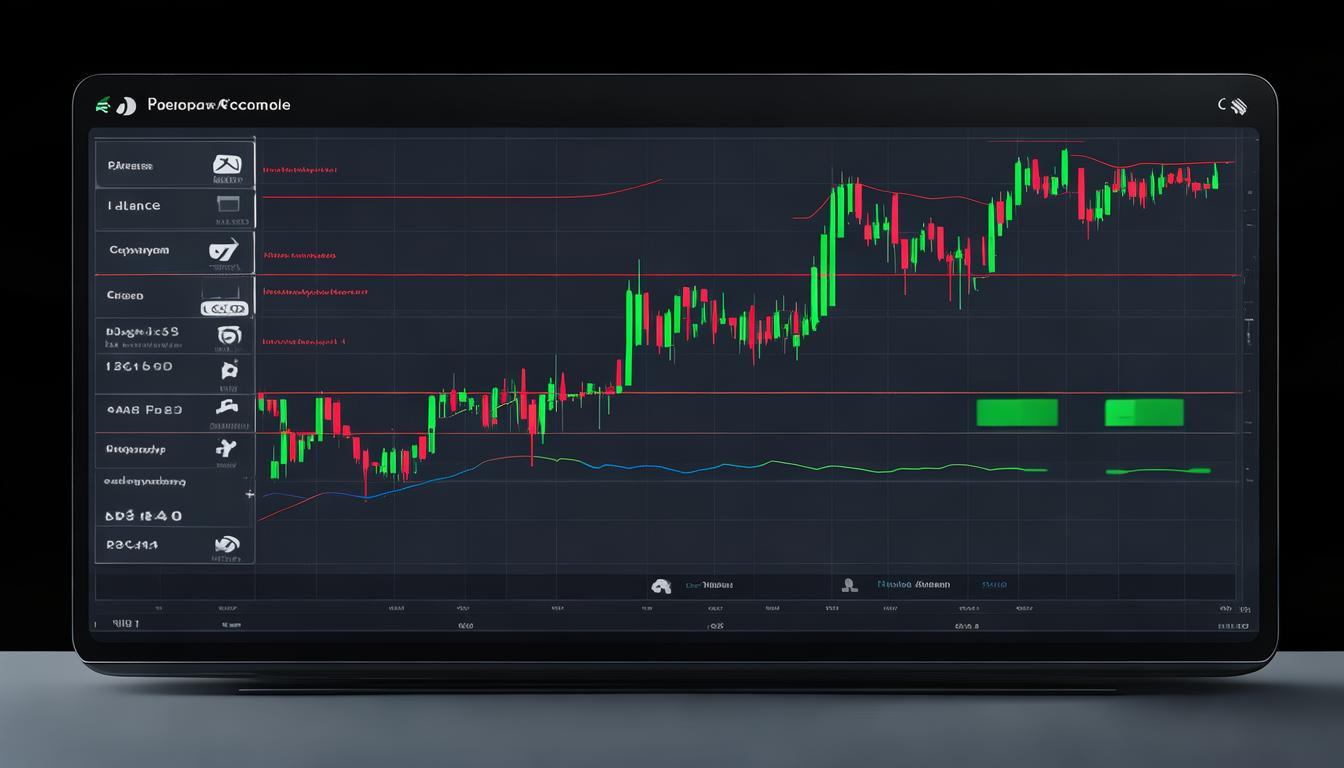1344x768 pixels.
Task: Click the icon in the 0AAB Po8D row
Action: [228, 408]
